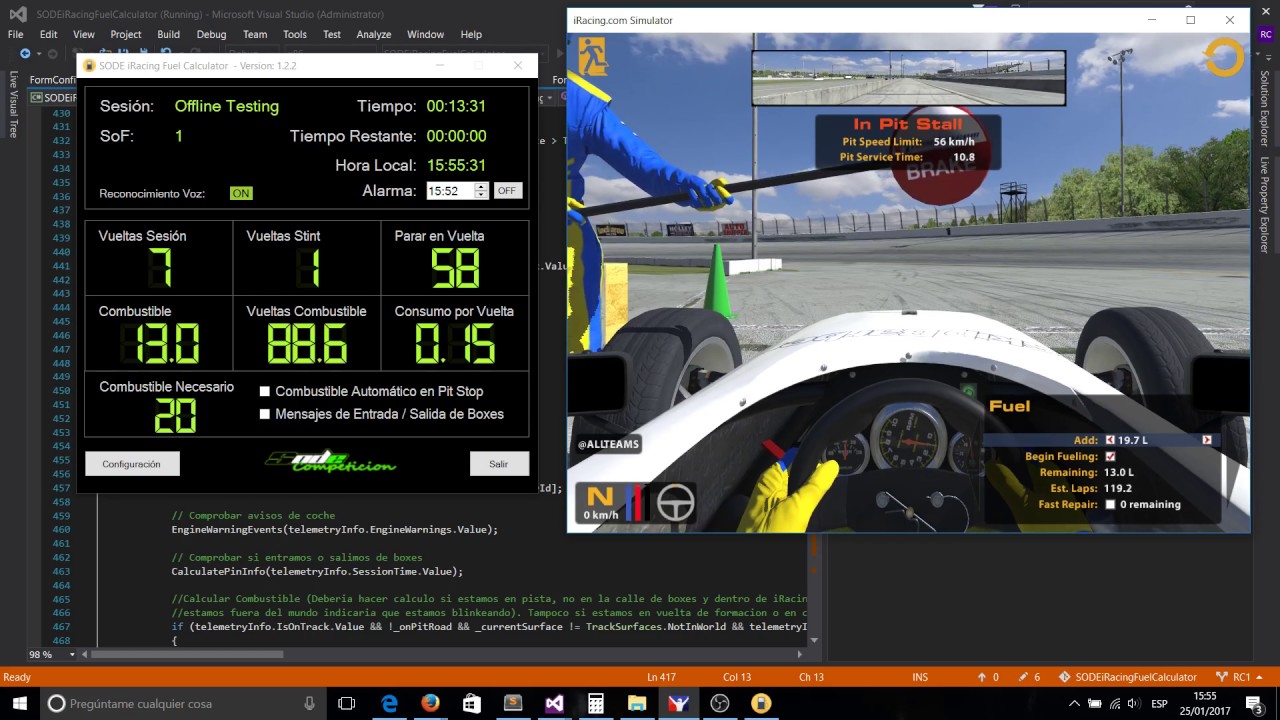This screenshot has width=1280, height=720.
Task: Open the Window menu
Action: (x=425, y=34)
